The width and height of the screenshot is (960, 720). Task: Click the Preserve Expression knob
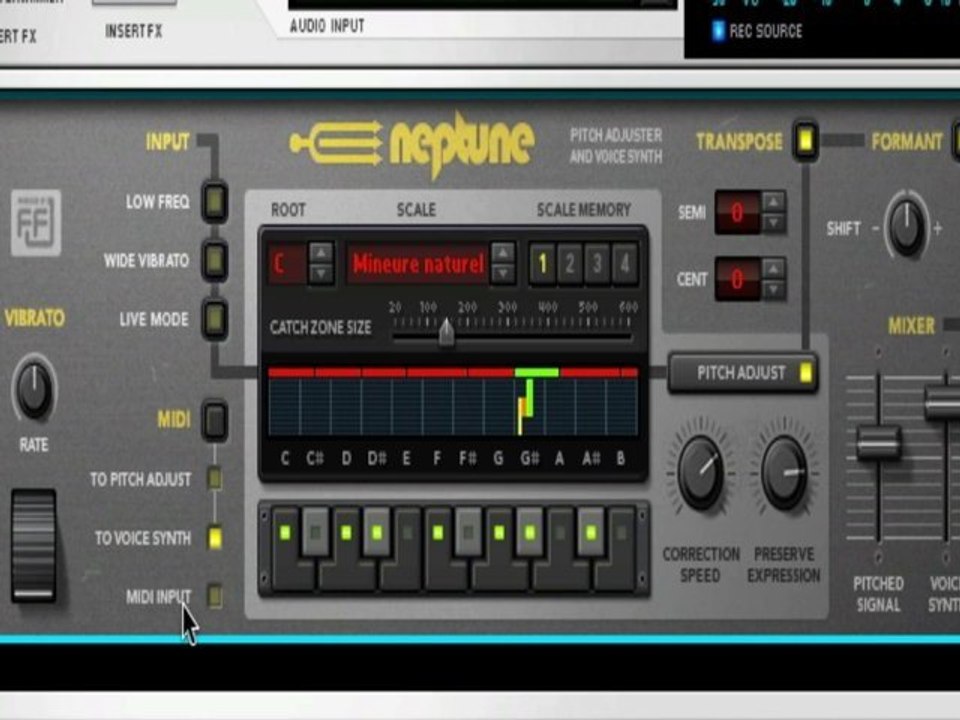point(783,473)
